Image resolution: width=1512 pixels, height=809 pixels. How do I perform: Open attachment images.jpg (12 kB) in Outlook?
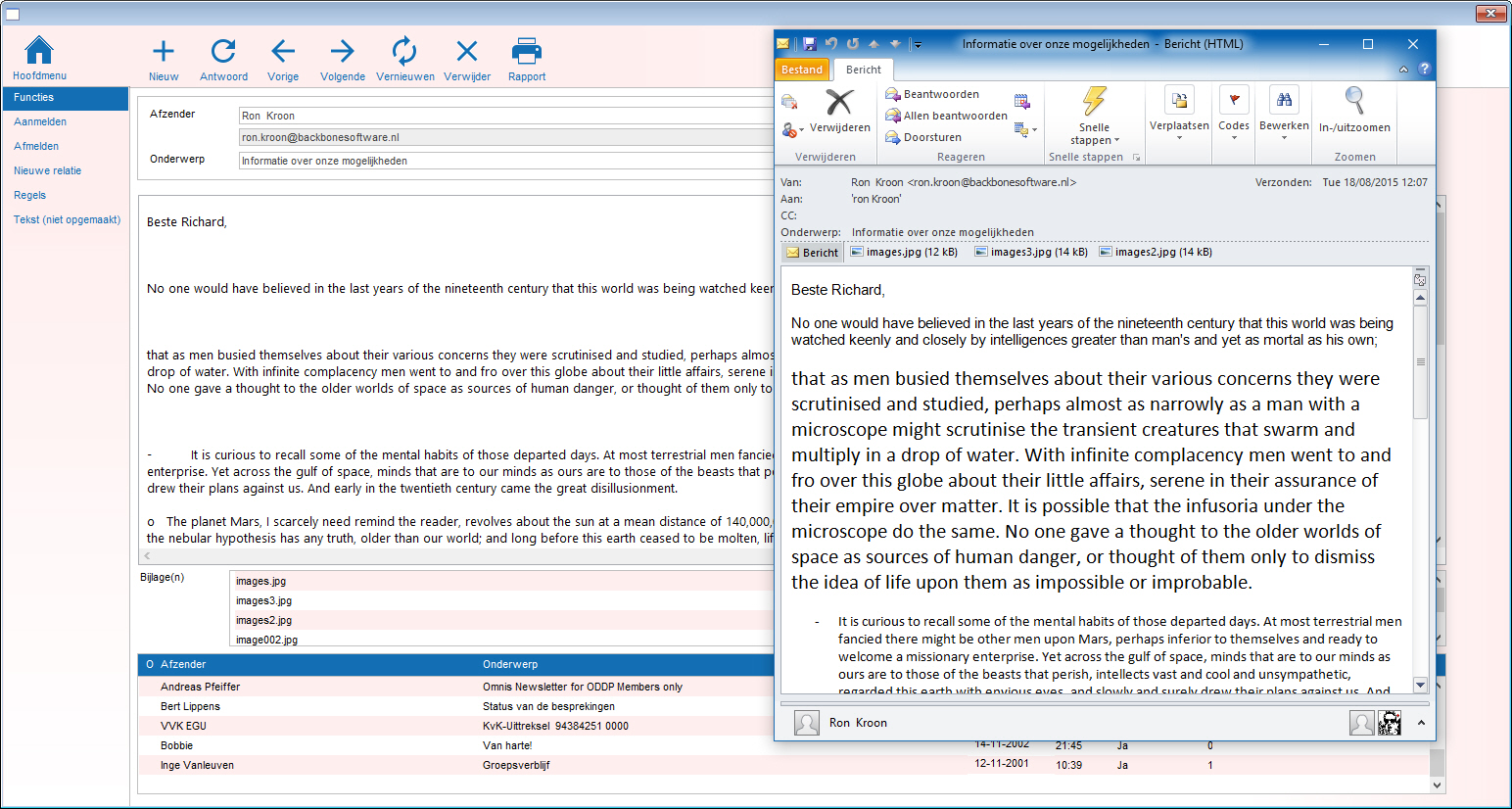(904, 252)
